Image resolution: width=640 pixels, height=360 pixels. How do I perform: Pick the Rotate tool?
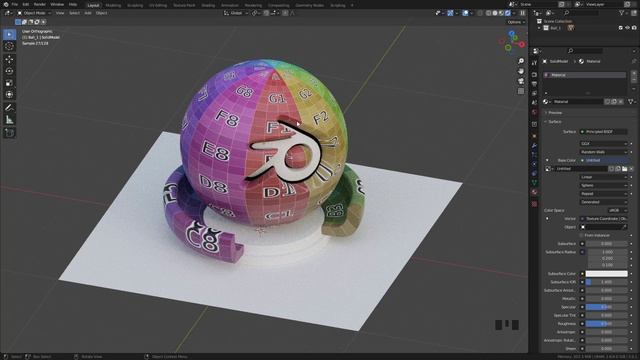(x=9, y=71)
